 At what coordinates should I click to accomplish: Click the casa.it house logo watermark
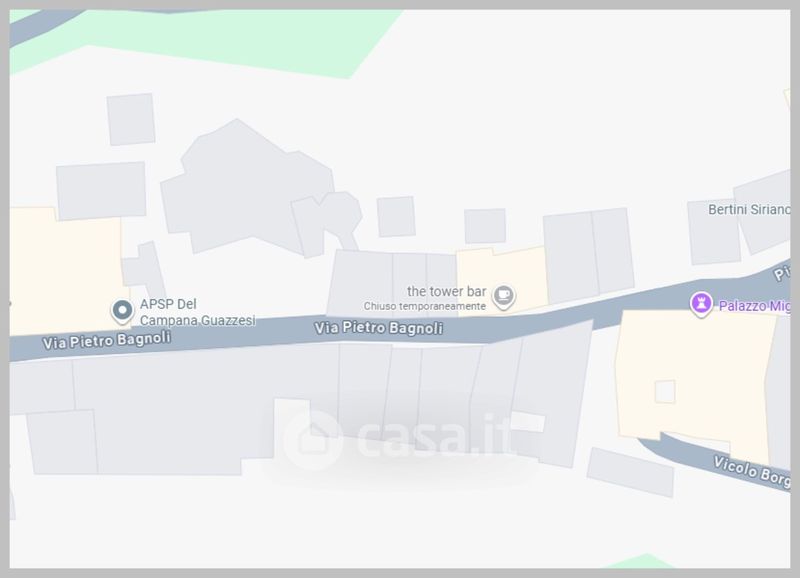pyautogui.click(x=313, y=439)
